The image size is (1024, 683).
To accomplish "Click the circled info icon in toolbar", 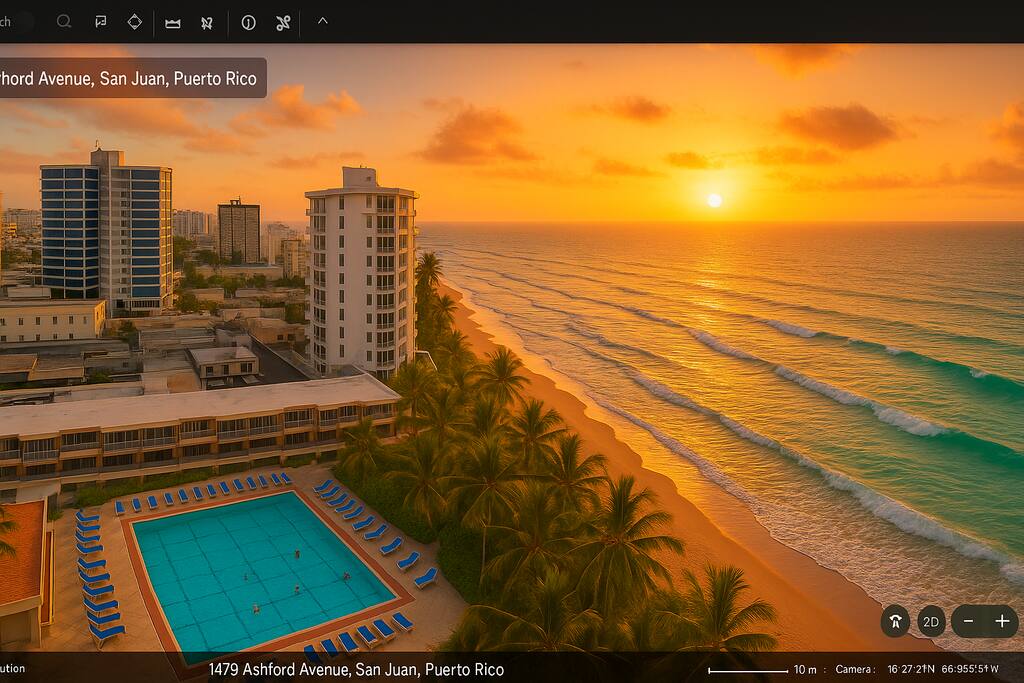I will click(248, 22).
